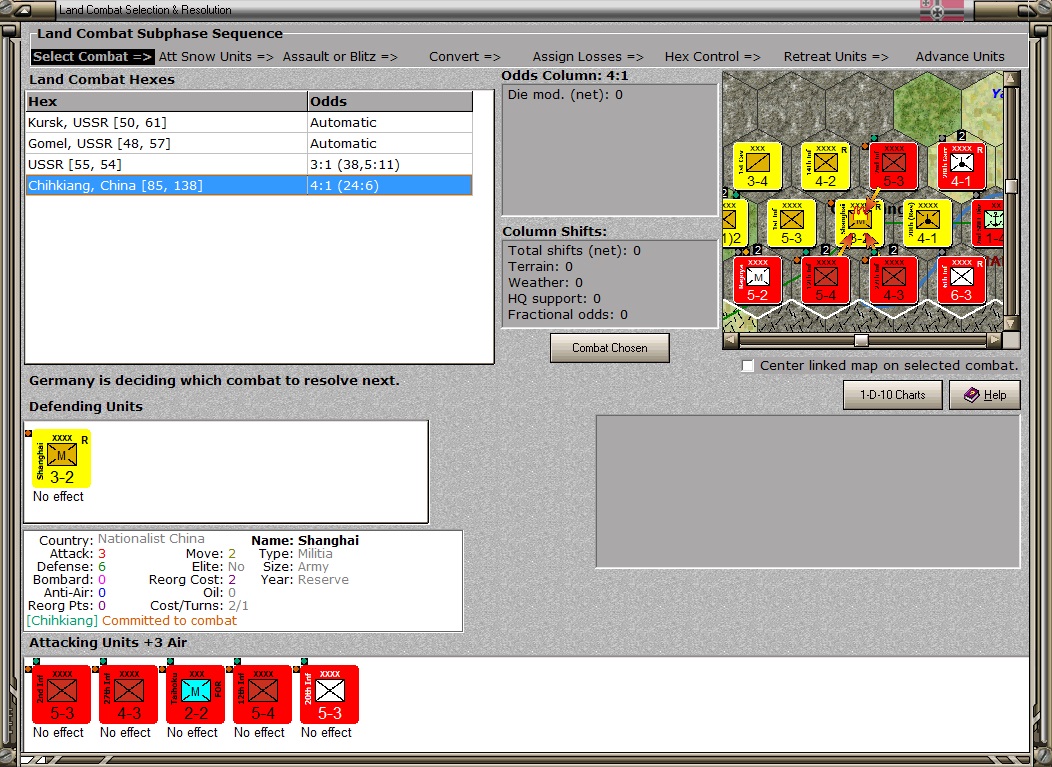Image resolution: width=1052 pixels, height=767 pixels.
Task: Select the Shanghai 3-2 unit under Defending Units
Action: coord(61,459)
